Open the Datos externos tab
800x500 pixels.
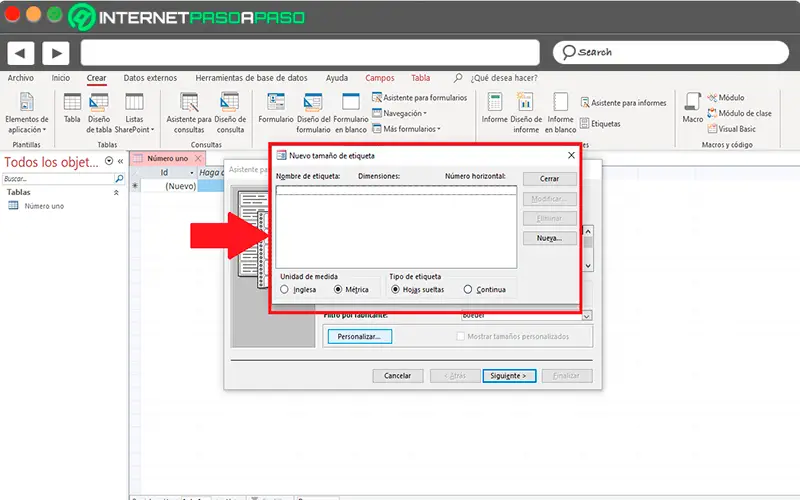(150, 78)
